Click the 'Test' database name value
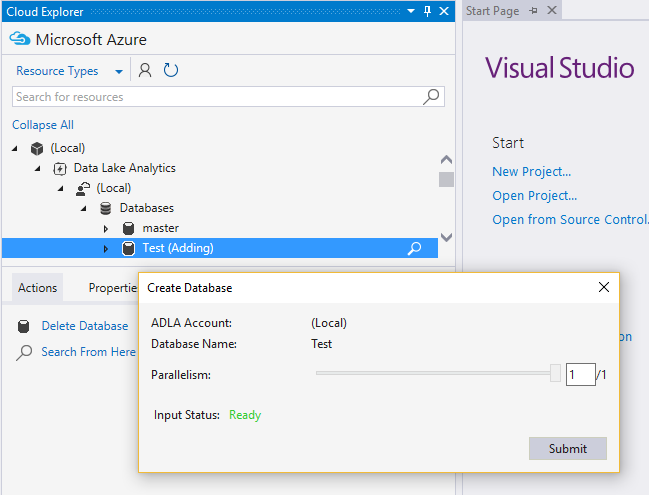The image size is (649, 495). (322, 344)
